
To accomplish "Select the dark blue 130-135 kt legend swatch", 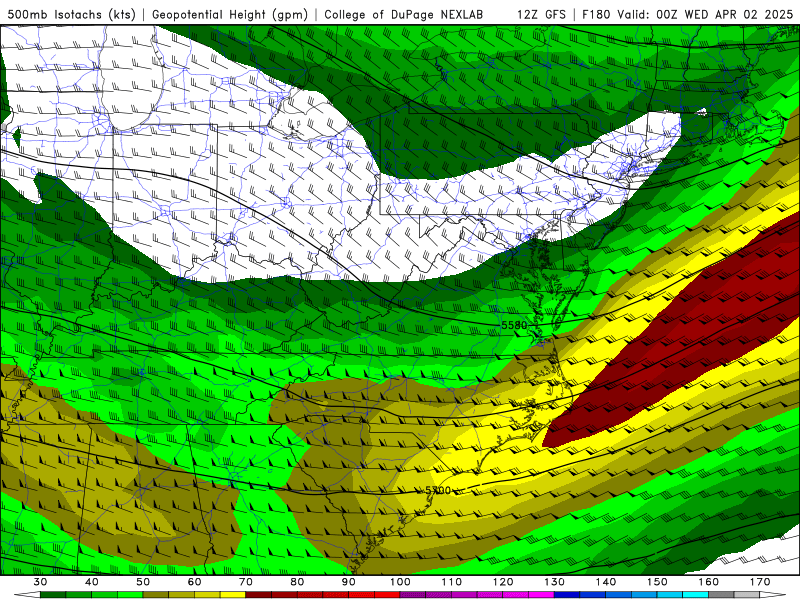I will pos(567,595).
